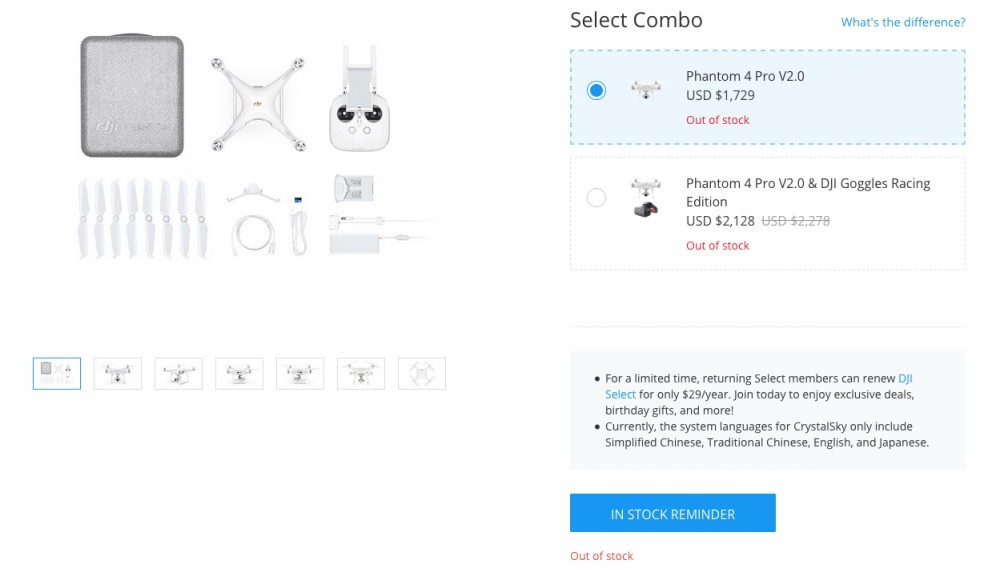View the second drone thumbnail image
This screenshot has width=1000, height=572.
coord(117,374)
